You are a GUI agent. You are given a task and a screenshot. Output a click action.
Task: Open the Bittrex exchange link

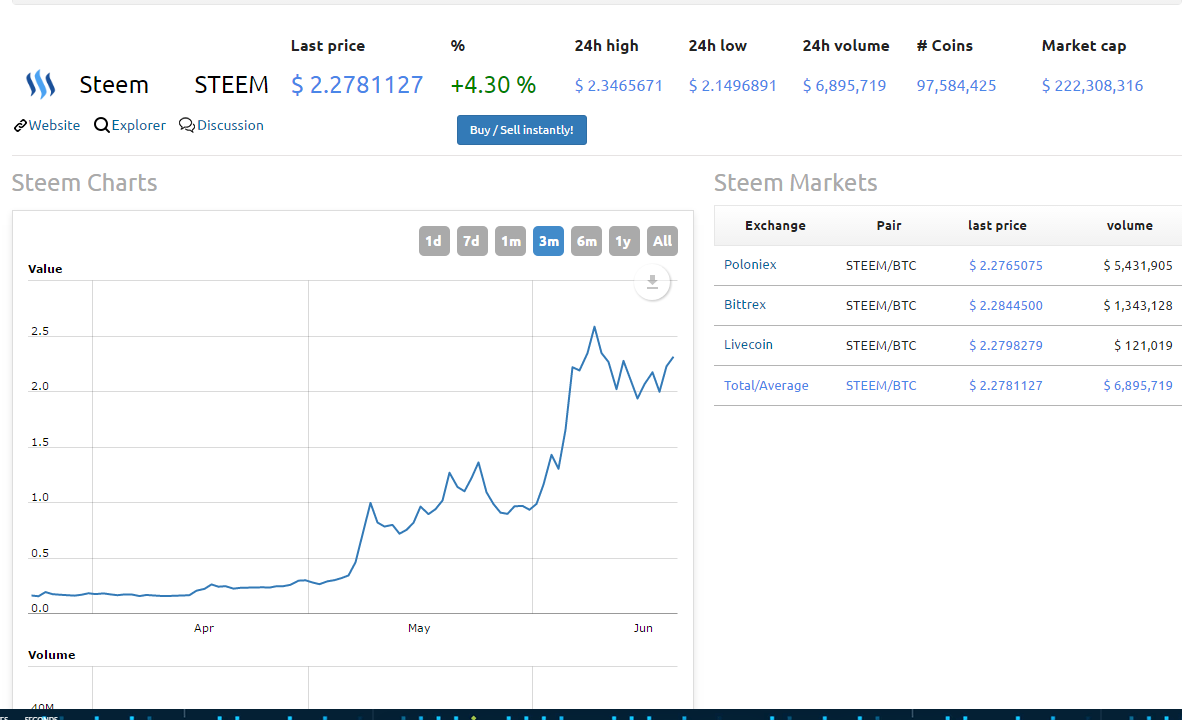pyautogui.click(x=745, y=305)
